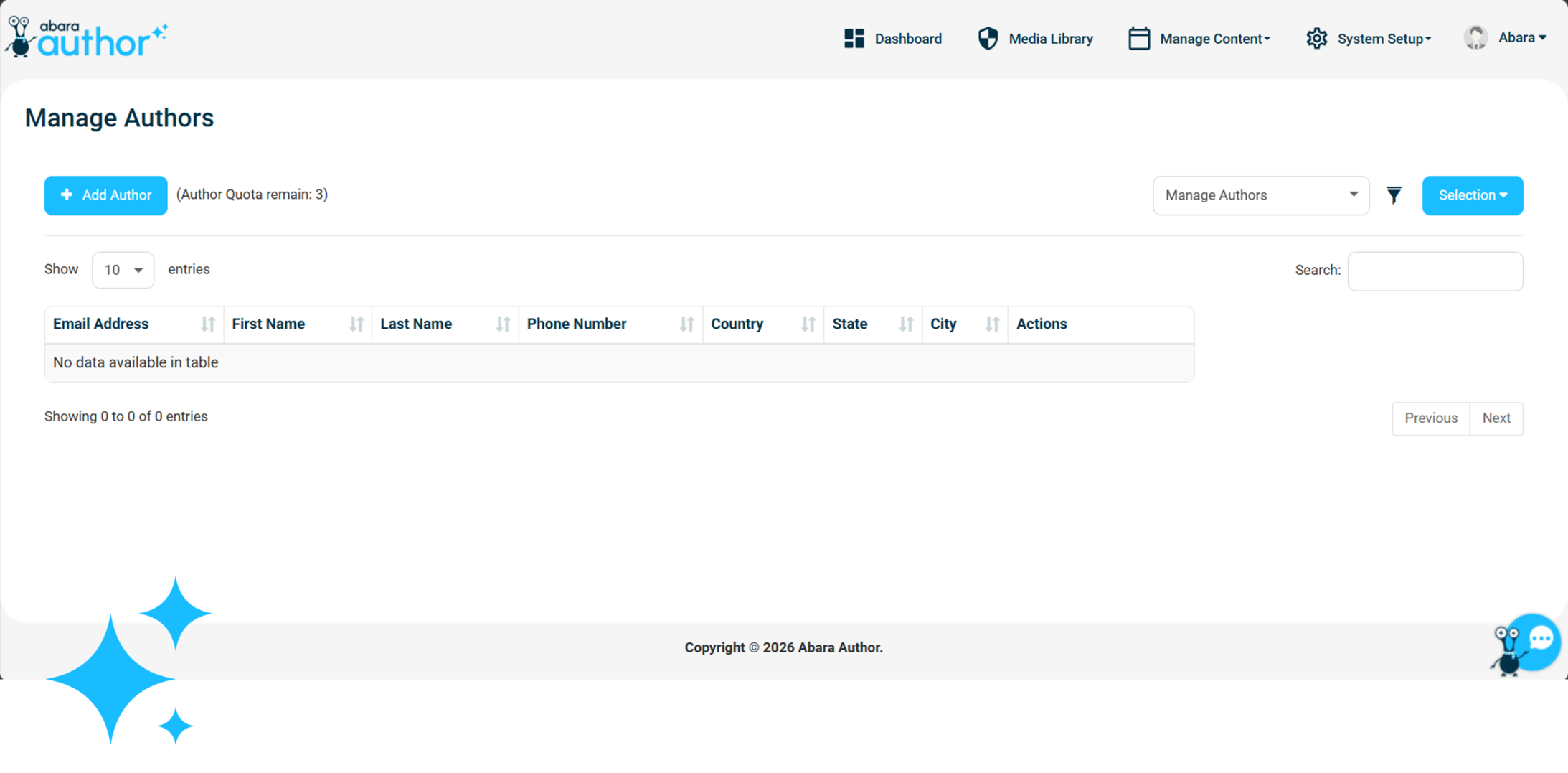Open the chat assistant bubble
The width and height of the screenshot is (1568, 773).
point(1526,644)
